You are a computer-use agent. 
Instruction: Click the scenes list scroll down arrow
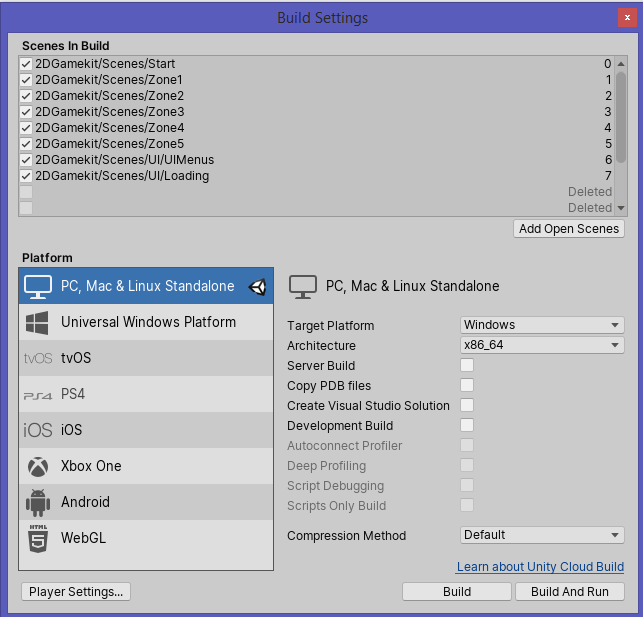621,208
